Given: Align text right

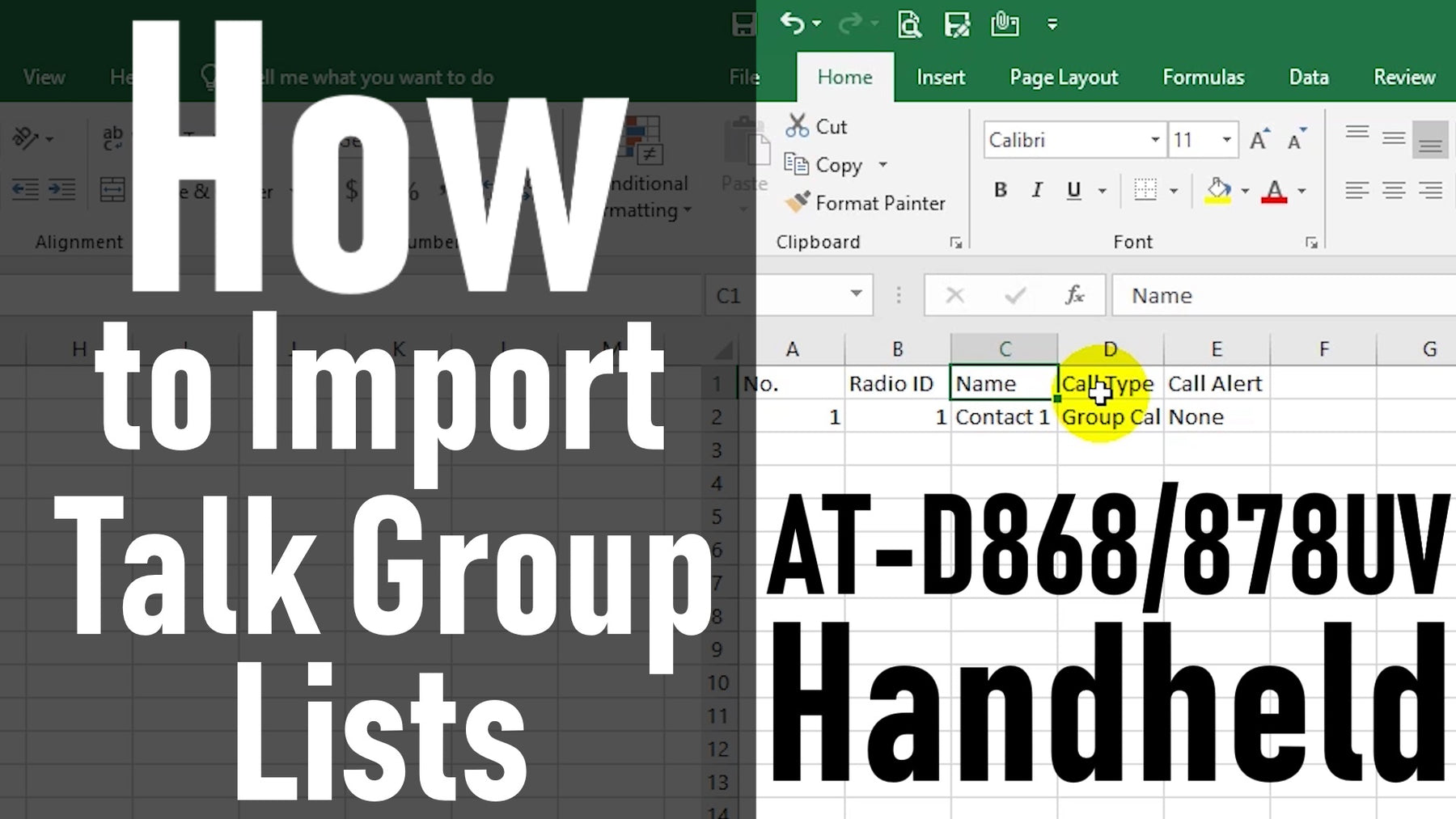Looking at the screenshot, I should (x=1429, y=190).
